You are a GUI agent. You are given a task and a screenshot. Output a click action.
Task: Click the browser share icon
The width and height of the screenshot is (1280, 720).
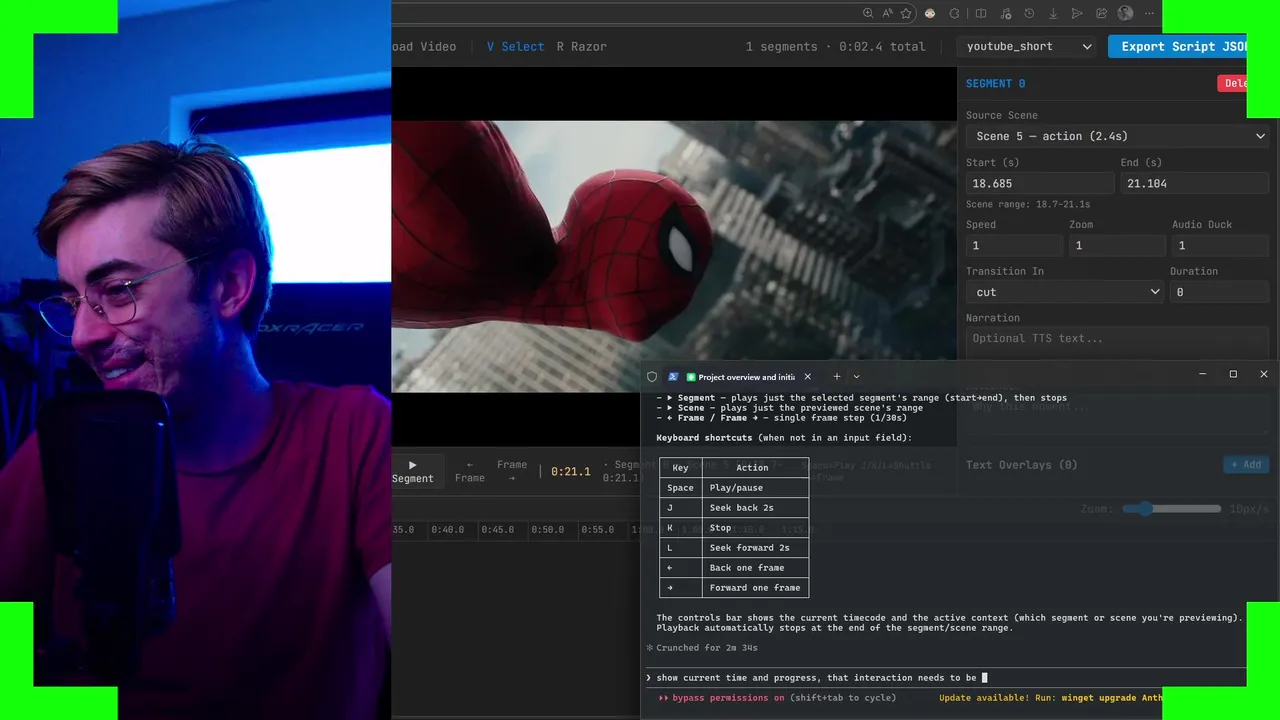[1101, 13]
